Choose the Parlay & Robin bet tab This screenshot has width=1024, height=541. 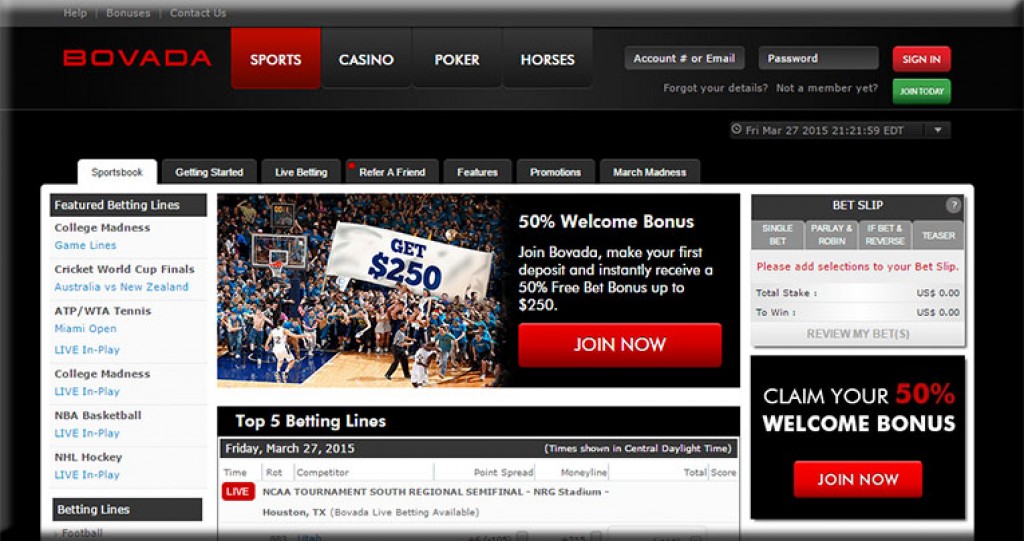tap(831, 235)
